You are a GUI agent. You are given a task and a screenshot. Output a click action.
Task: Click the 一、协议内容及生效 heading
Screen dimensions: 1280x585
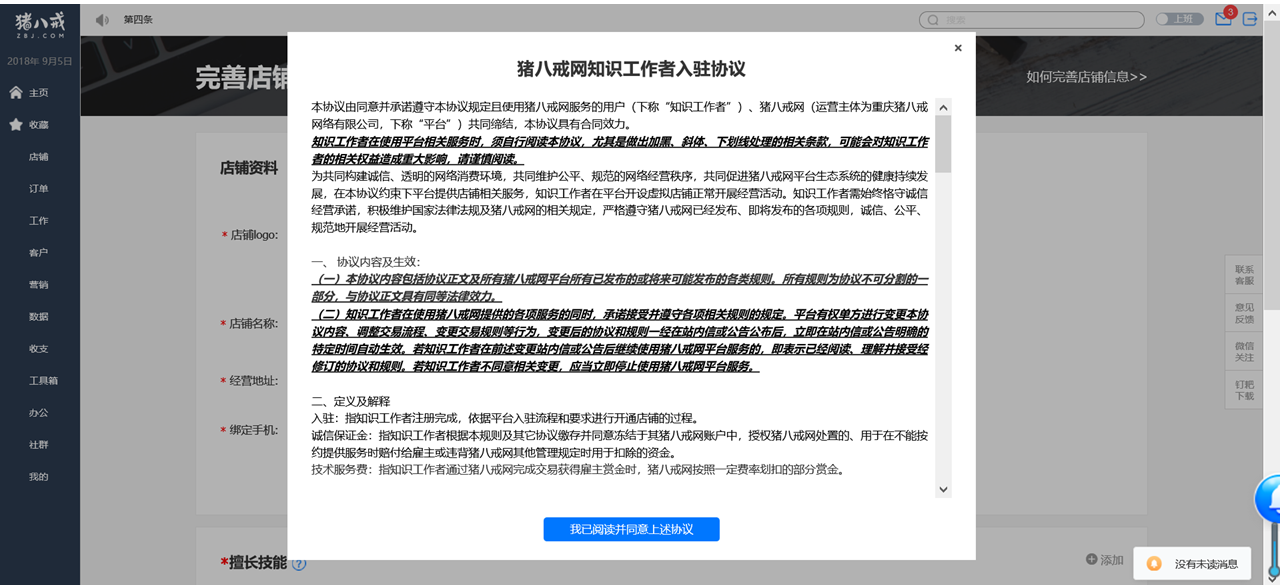click(x=365, y=261)
